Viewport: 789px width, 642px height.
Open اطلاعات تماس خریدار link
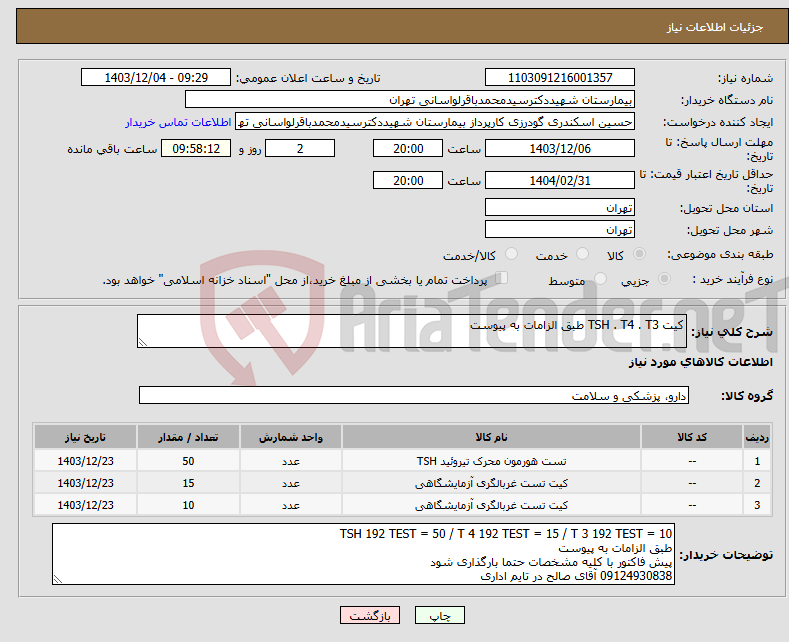(x=178, y=122)
